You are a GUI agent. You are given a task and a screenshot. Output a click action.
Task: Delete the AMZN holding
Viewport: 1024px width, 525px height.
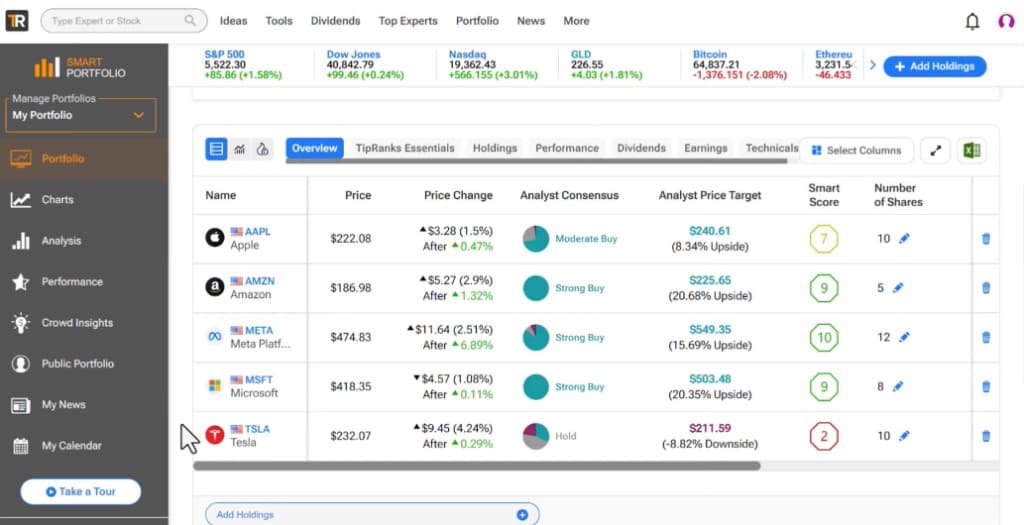[x=986, y=288]
